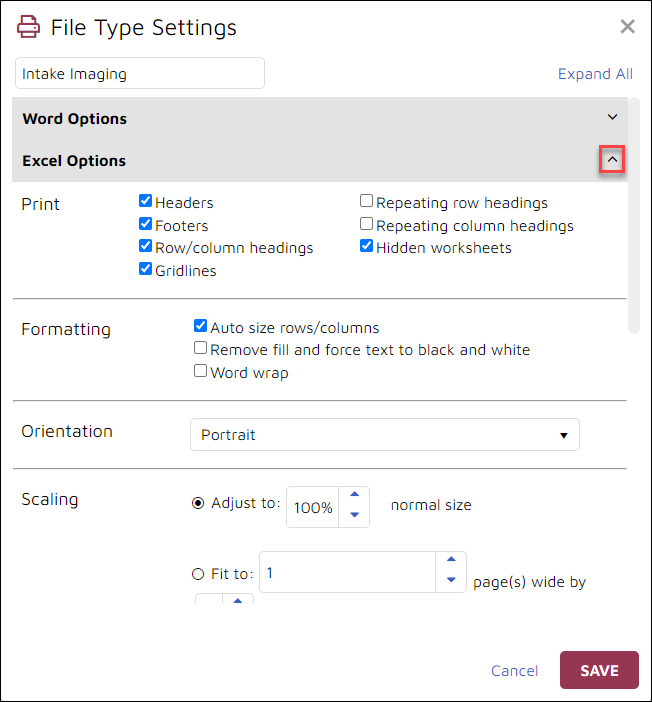The image size is (652, 702).
Task: Decrease Adjust to percentage with down arrow
Action: pos(355,515)
